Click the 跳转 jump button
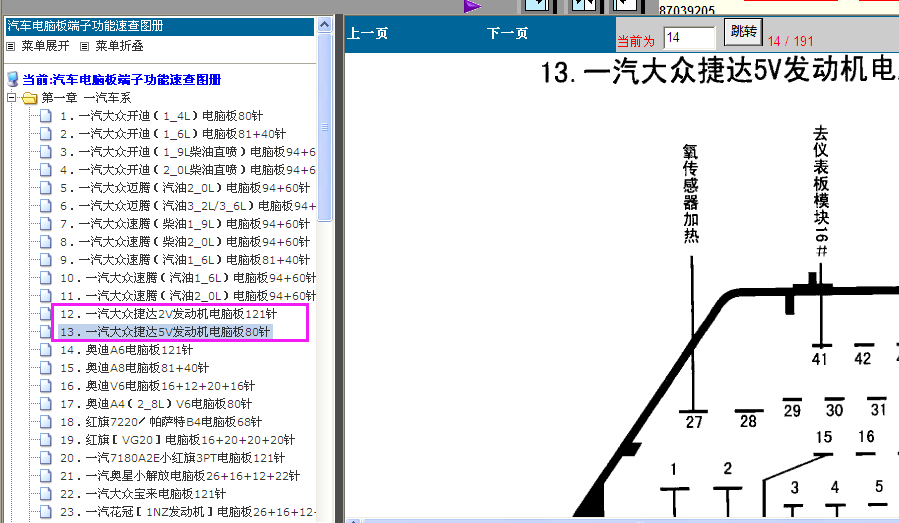 pyautogui.click(x=743, y=31)
